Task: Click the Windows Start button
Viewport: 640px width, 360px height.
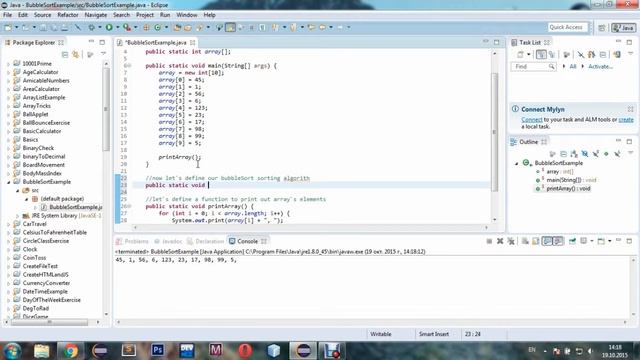Action: click(x=12, y=351)
